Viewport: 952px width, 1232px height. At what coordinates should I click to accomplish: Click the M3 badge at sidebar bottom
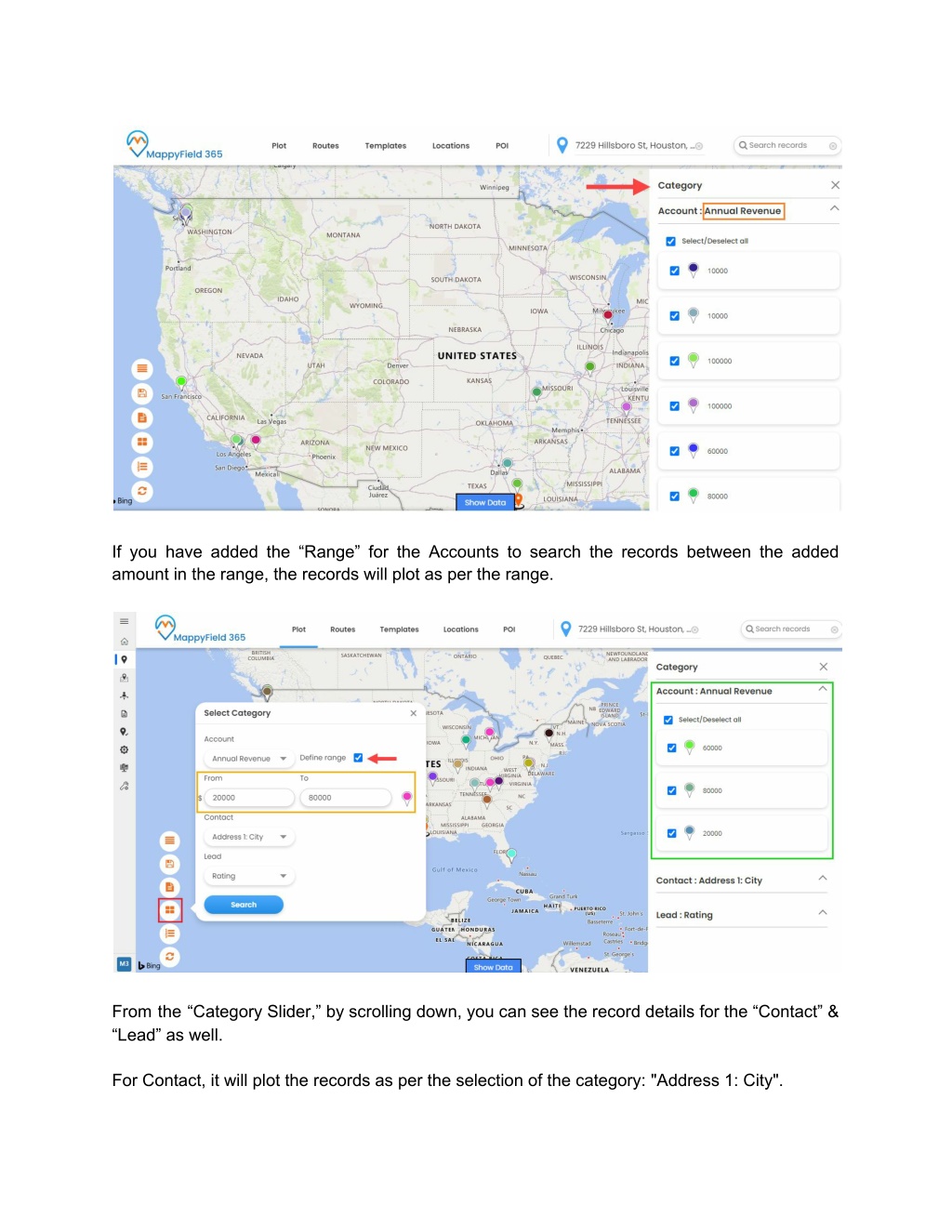[124, 964]
